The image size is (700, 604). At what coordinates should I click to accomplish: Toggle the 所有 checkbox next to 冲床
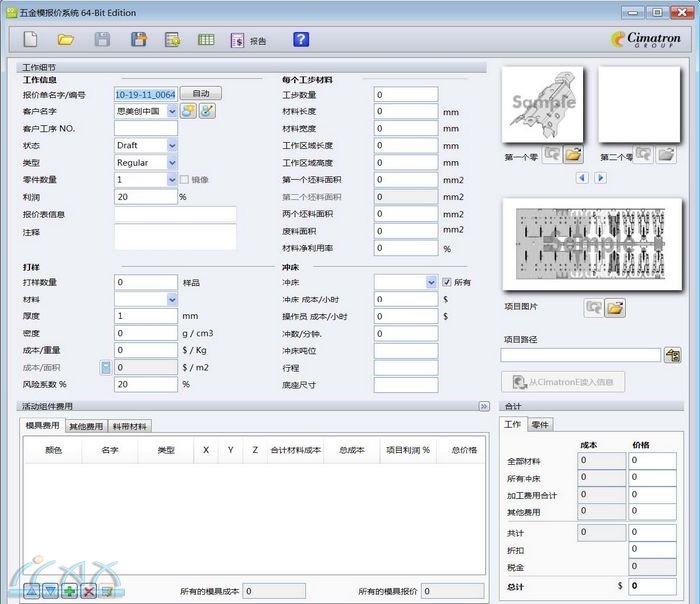(x=447, y=282)
